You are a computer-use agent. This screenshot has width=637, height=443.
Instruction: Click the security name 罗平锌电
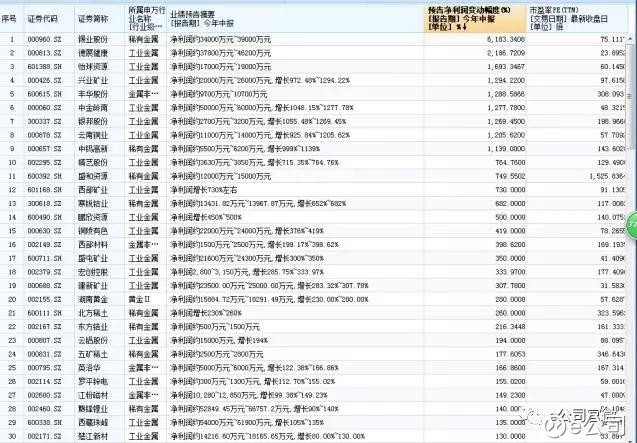coord(93,381)
